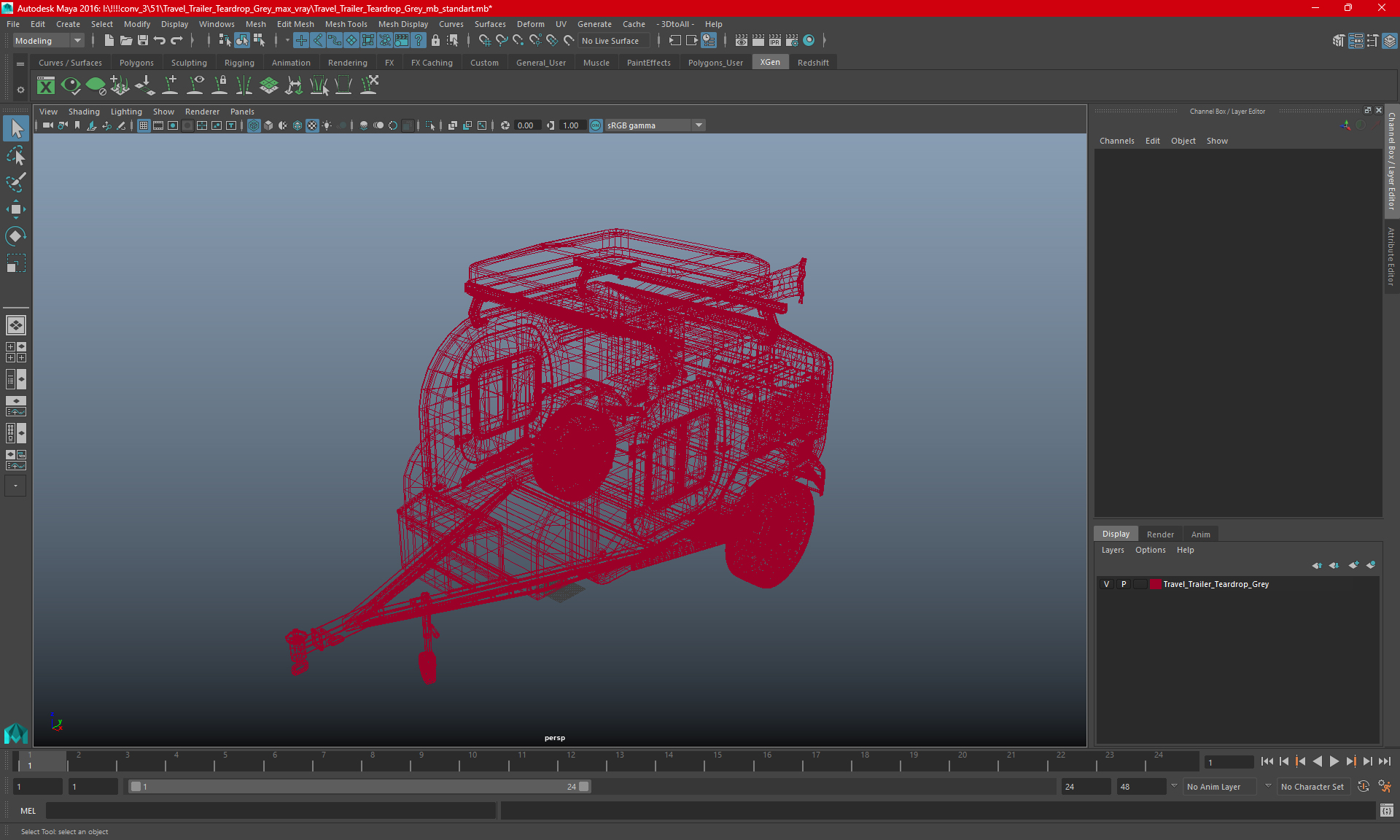Activate the Paint Selection tool
This screenshot has height=840, width=1400.
click(x=16, y=182)
